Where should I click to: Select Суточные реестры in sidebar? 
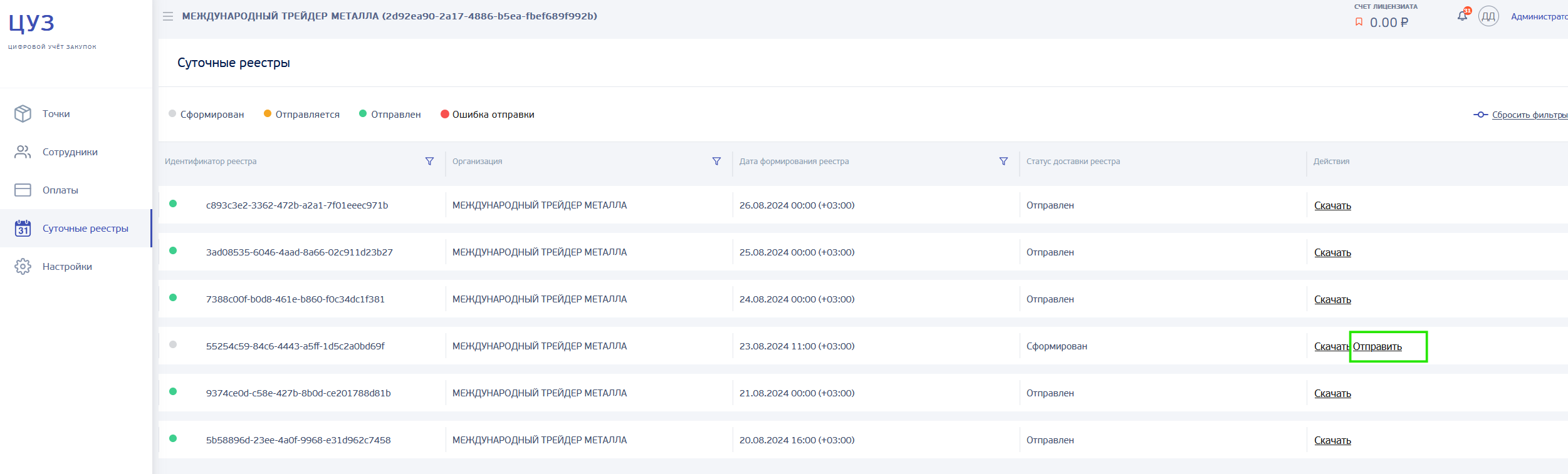pos(76,228)
